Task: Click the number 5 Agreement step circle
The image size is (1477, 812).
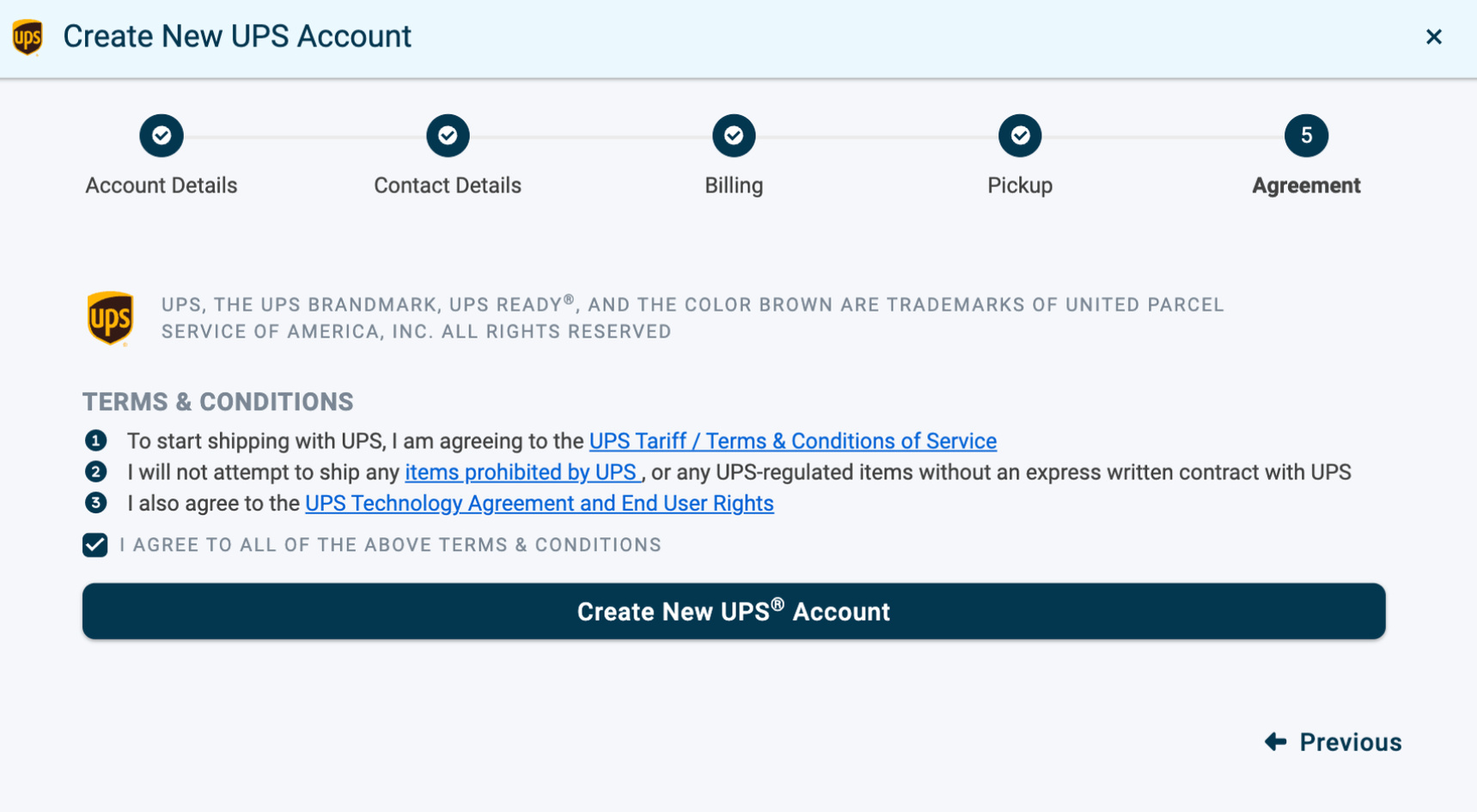Action: coord(1306,135)
